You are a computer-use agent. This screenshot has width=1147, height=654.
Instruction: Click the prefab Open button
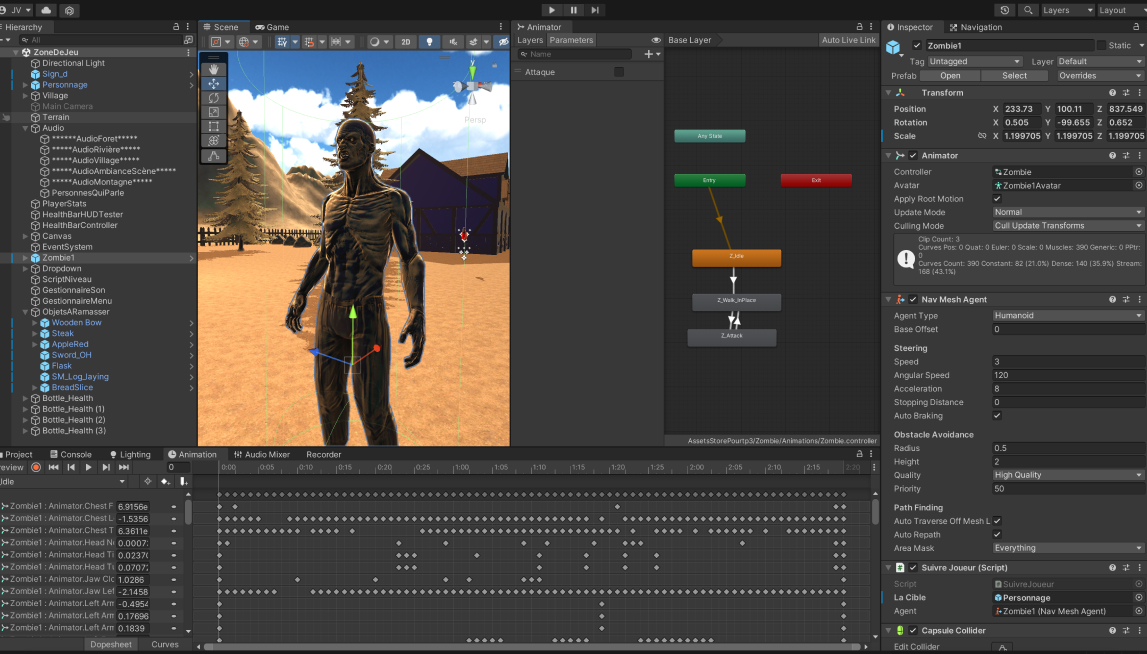click(950, 75)
